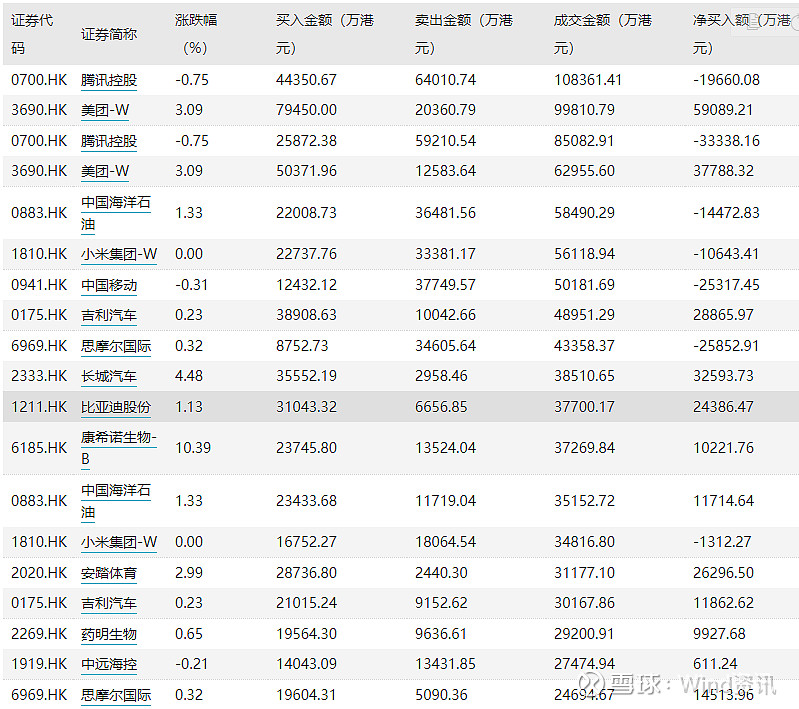Select the code 1211.HK
This screenshot has width=799, height=709.
39,407
